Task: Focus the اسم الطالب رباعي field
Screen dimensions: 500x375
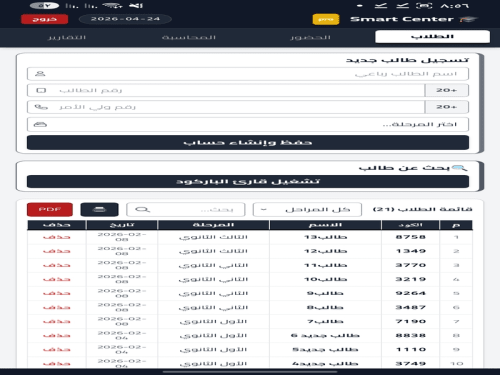Action: click(248, 74)
